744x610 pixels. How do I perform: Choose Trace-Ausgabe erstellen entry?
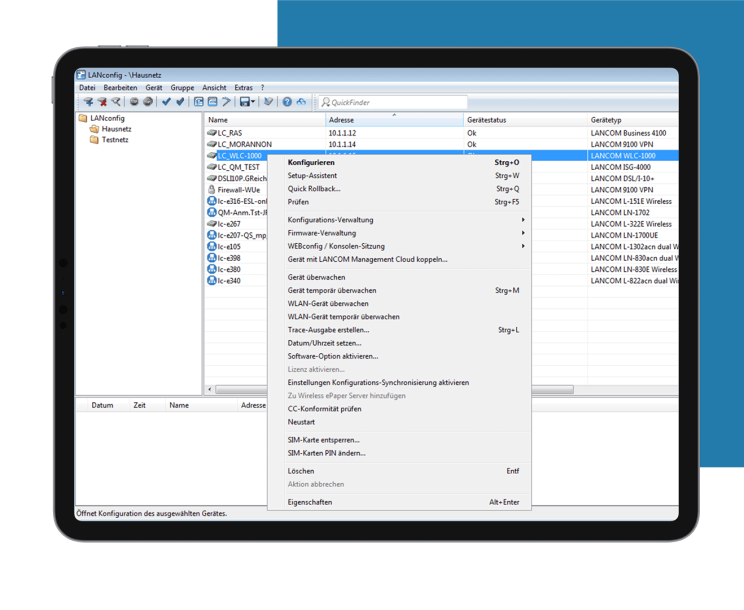399,330
